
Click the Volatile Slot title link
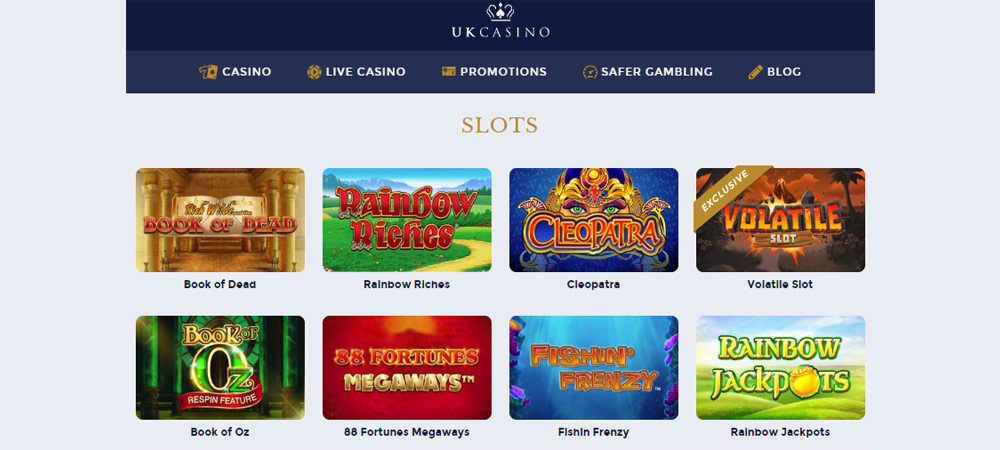click(x=780, y=284)
